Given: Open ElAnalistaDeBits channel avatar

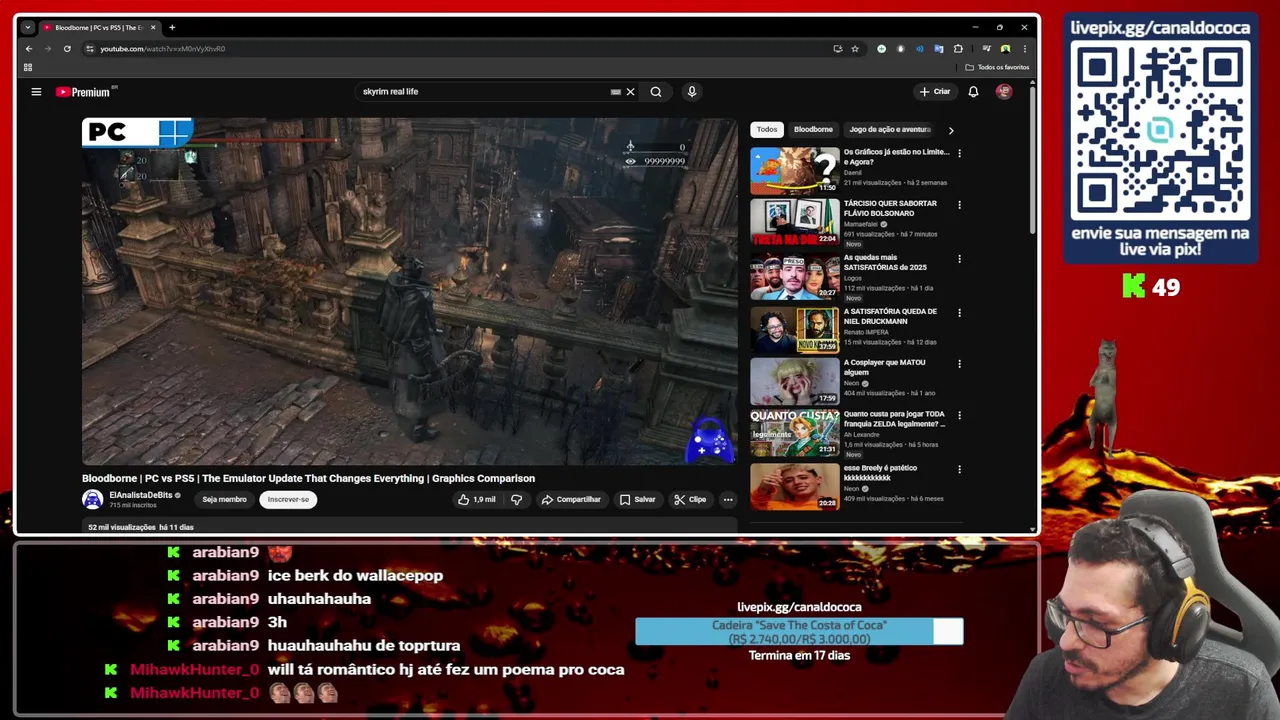Looking at the screenshot, I should point(93,499).
